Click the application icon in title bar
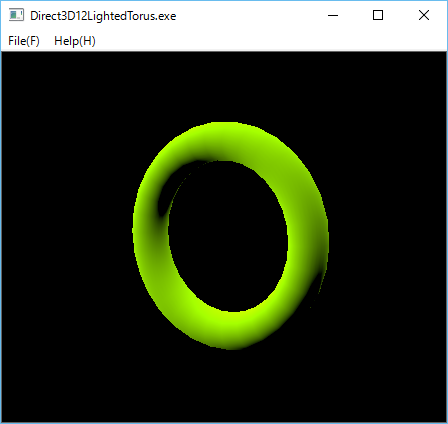Image resolution: width=448 pixels, height=424 pixels. [16, 15]
